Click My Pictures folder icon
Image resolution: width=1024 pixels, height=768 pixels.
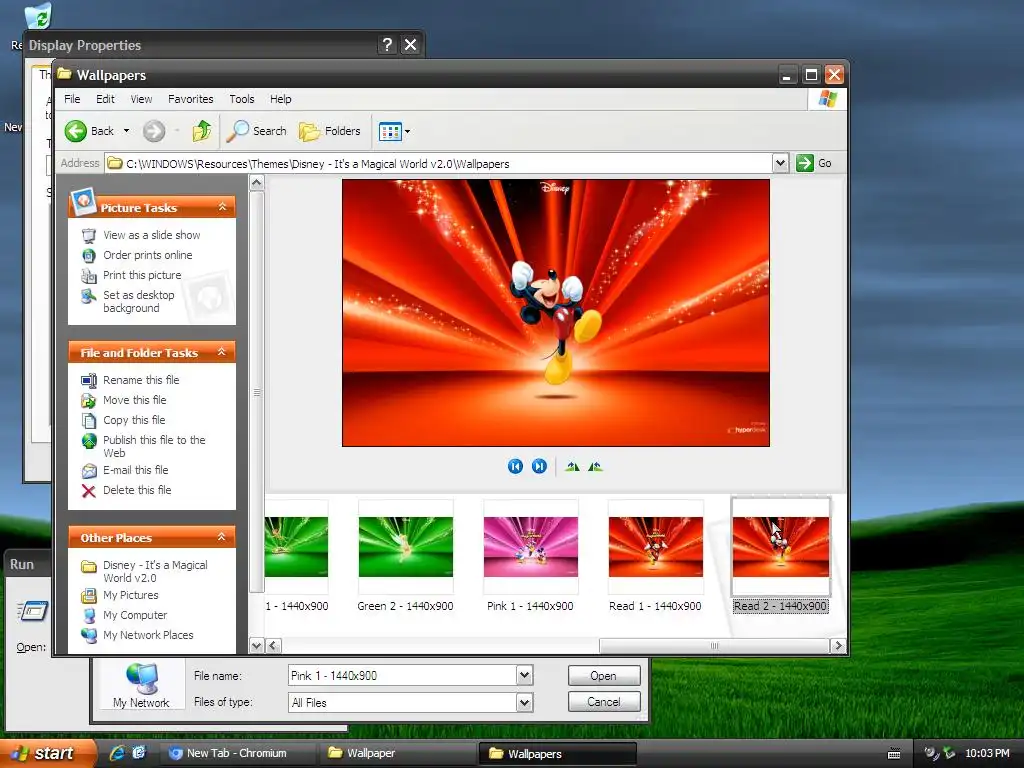(x=89, y=596)
